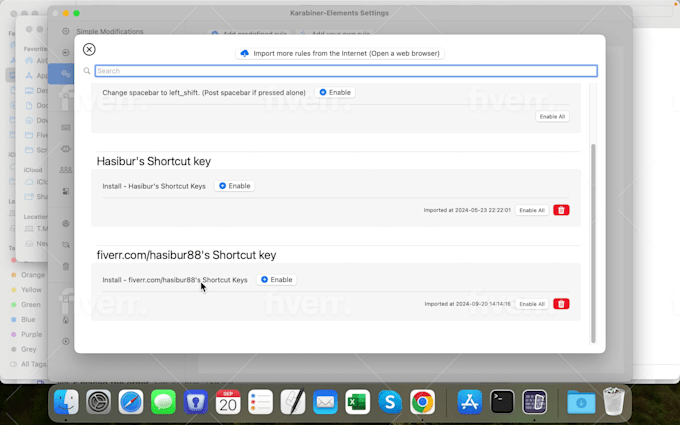The width and height of the screenshot is (680, 425).
Task: Click Enable All under the spacebar rule
Action: point(552,117)
